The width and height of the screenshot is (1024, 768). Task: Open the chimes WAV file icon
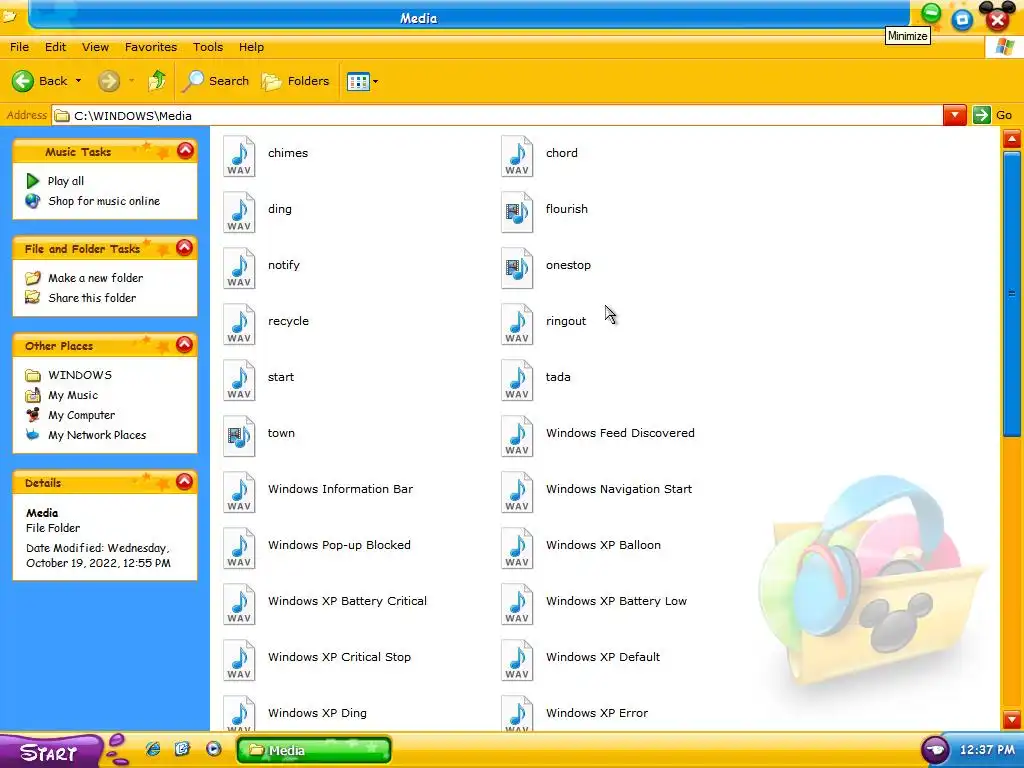(239, 155)
